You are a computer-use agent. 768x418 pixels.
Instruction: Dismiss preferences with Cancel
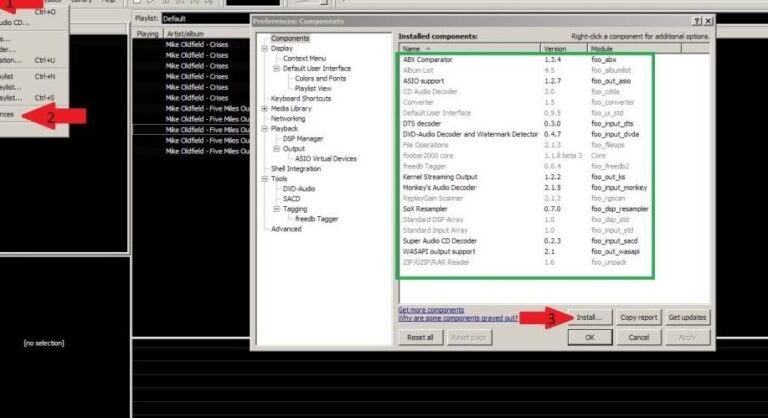[x=639, y=338]
